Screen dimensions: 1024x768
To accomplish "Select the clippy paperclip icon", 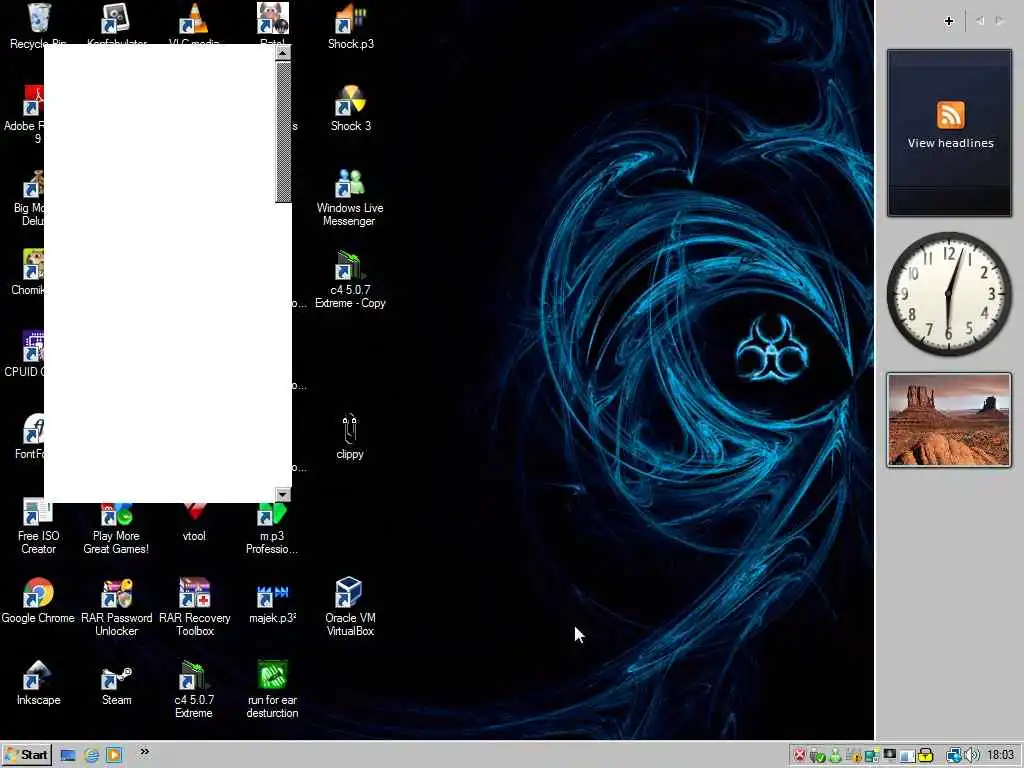I will coord(349,436).
